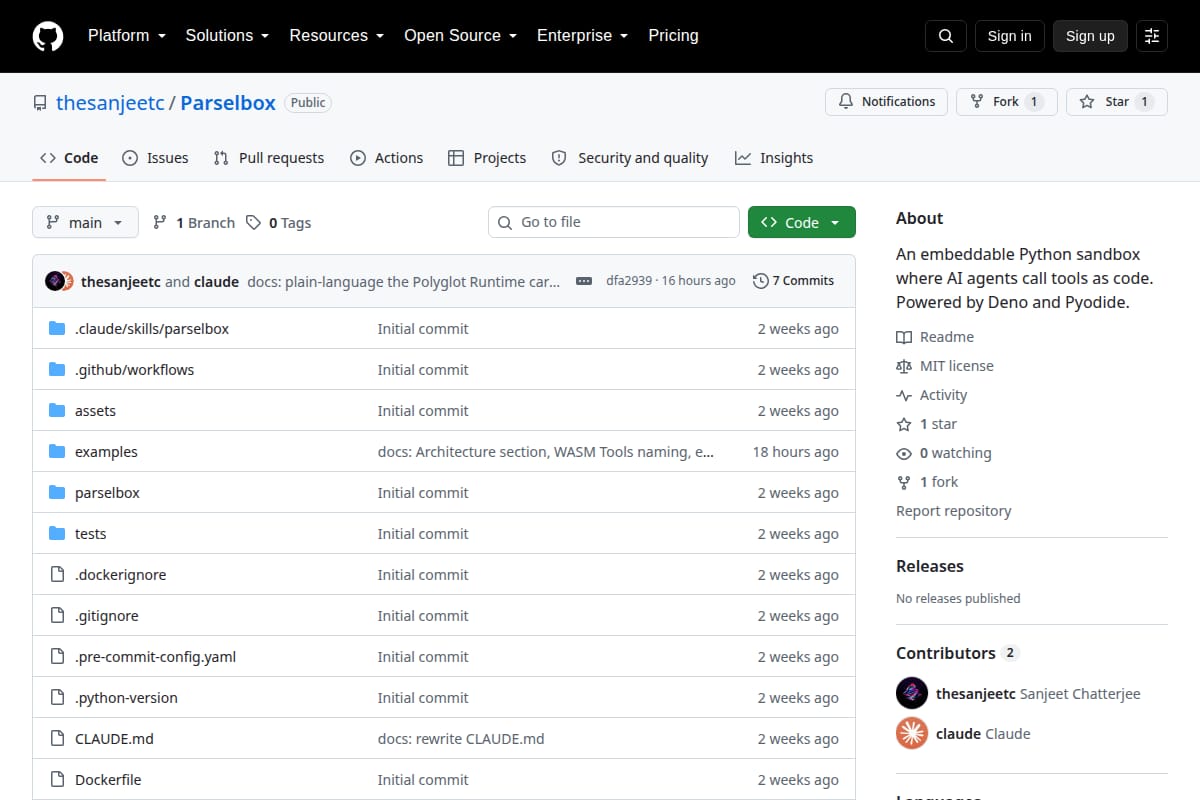Click the GitHub logo icon

click(48, 36)
